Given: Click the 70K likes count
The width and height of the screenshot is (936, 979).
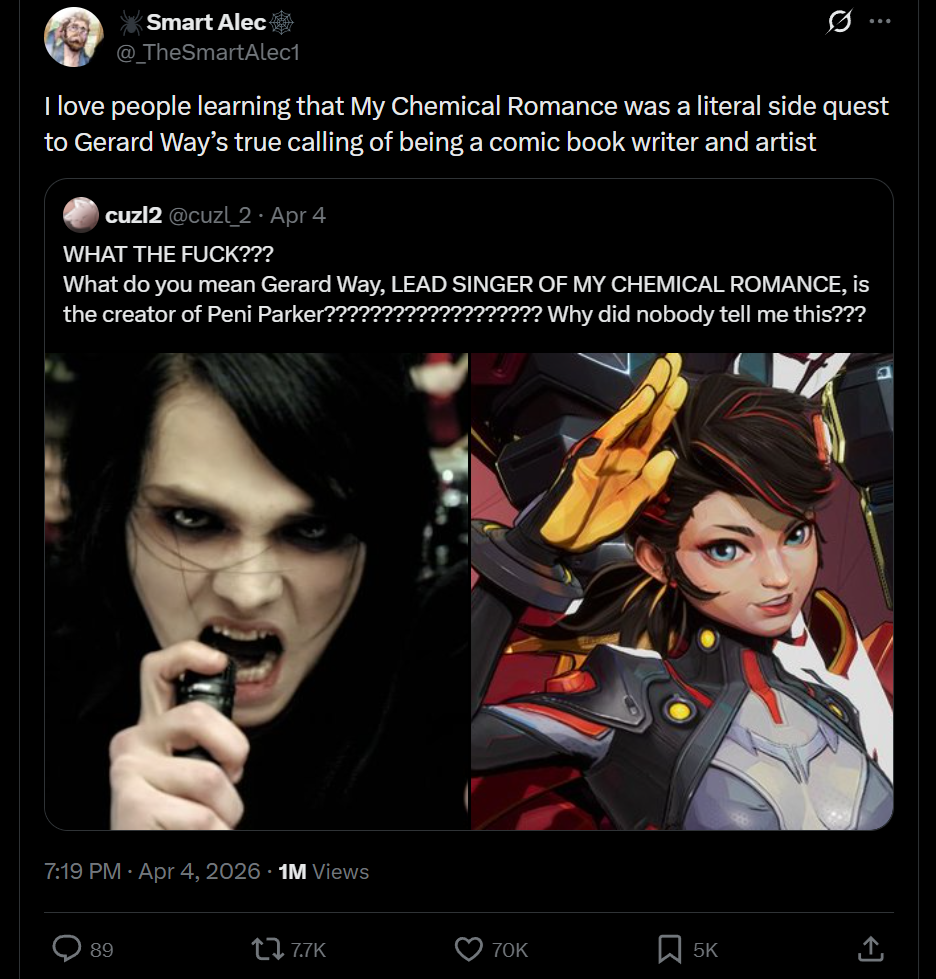Looking at the screenshot, I should point(510,950).
